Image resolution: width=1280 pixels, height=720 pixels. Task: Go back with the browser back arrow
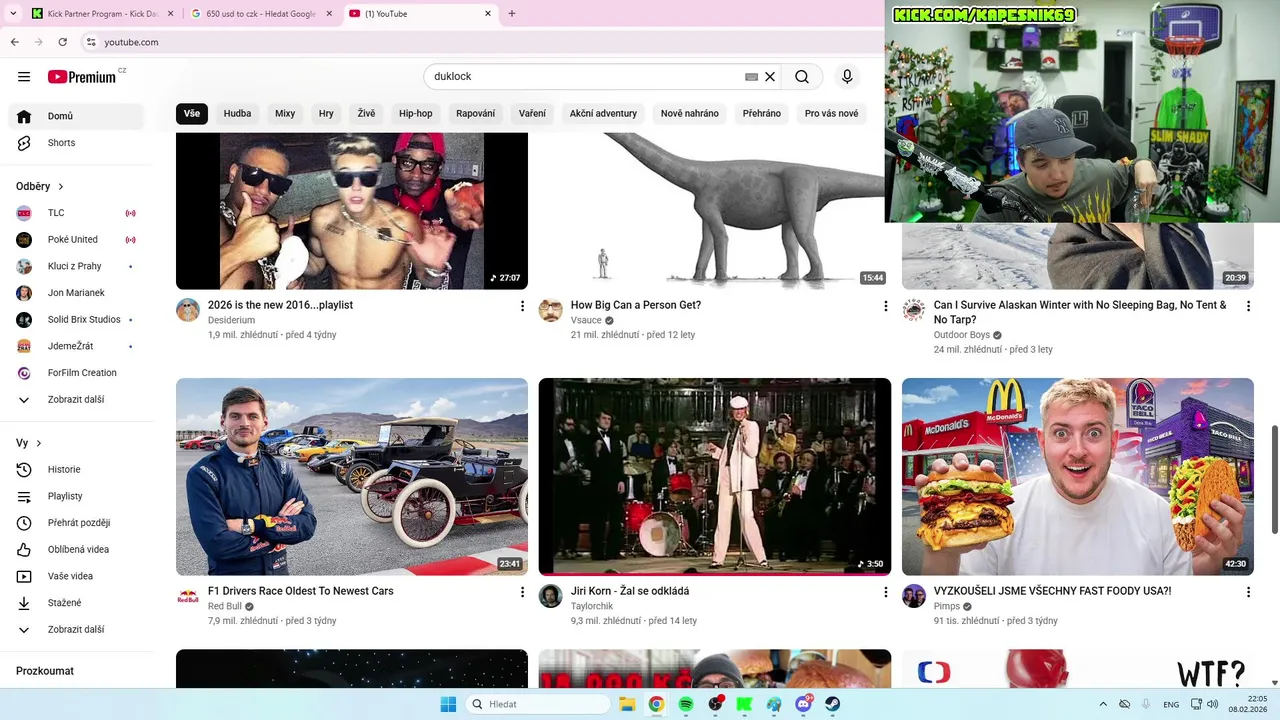point(15,42)
